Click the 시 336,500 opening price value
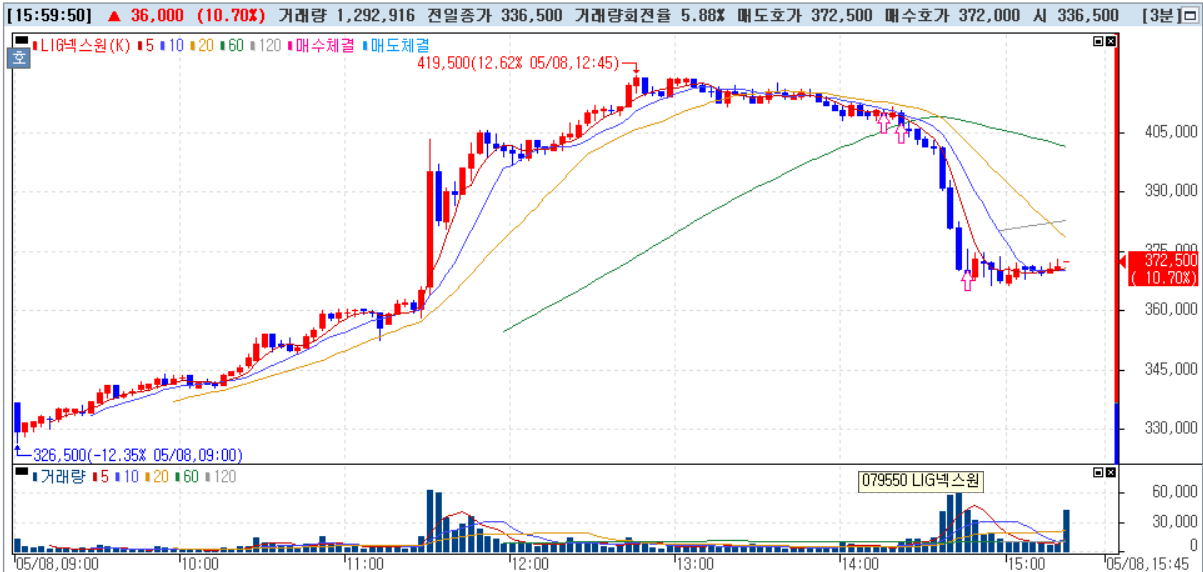 [1078, 16]
